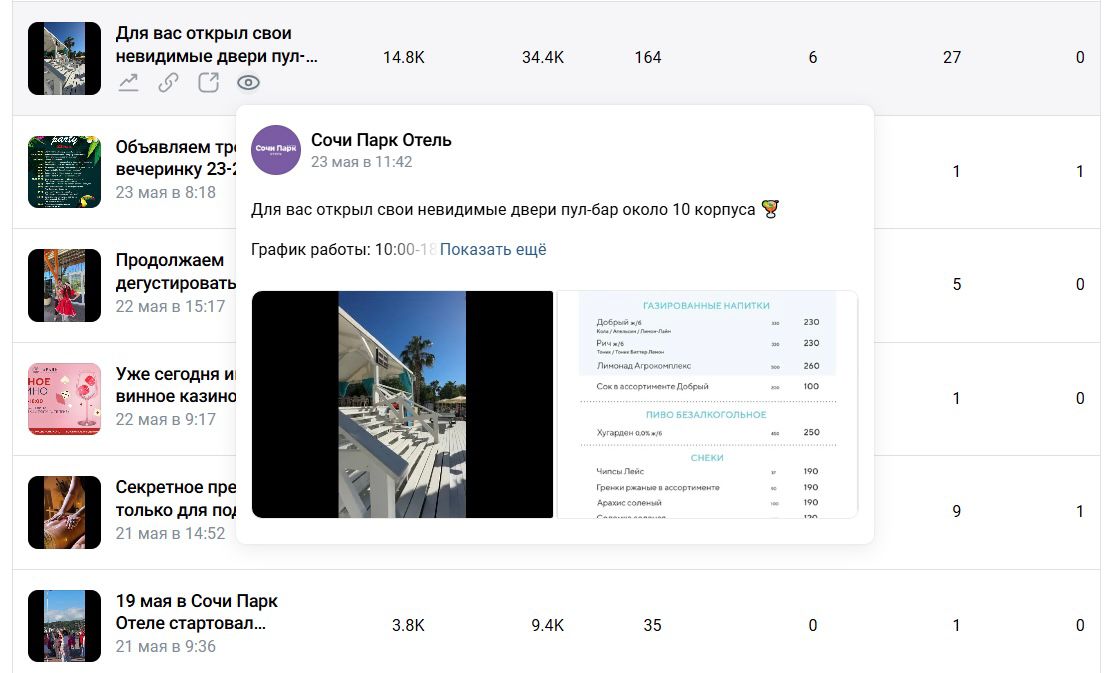
Task: Click the 34.4K value in pool-bar row
Action: (x=543, y=58)
